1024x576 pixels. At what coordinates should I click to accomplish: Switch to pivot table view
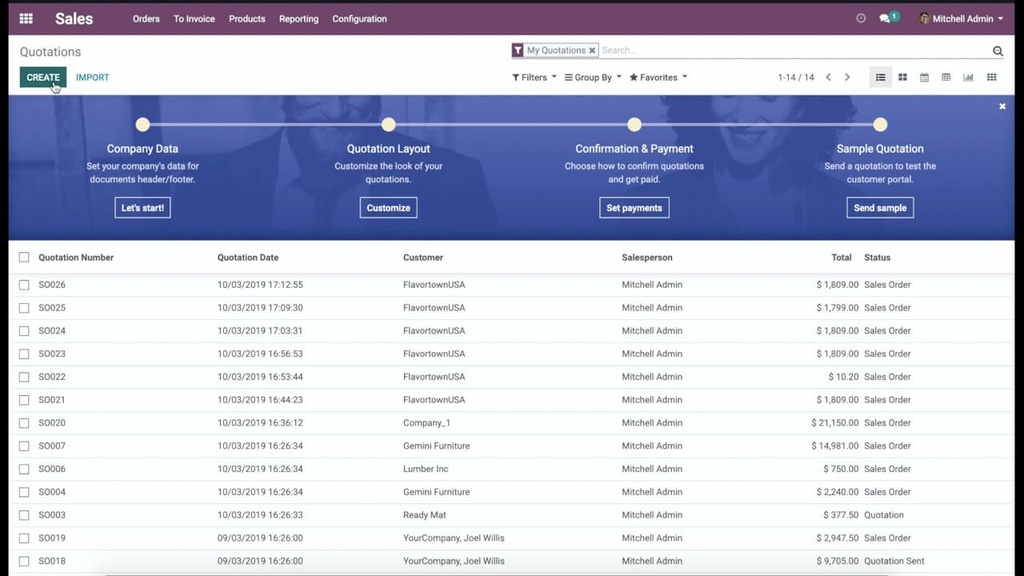tap(946, 77)
